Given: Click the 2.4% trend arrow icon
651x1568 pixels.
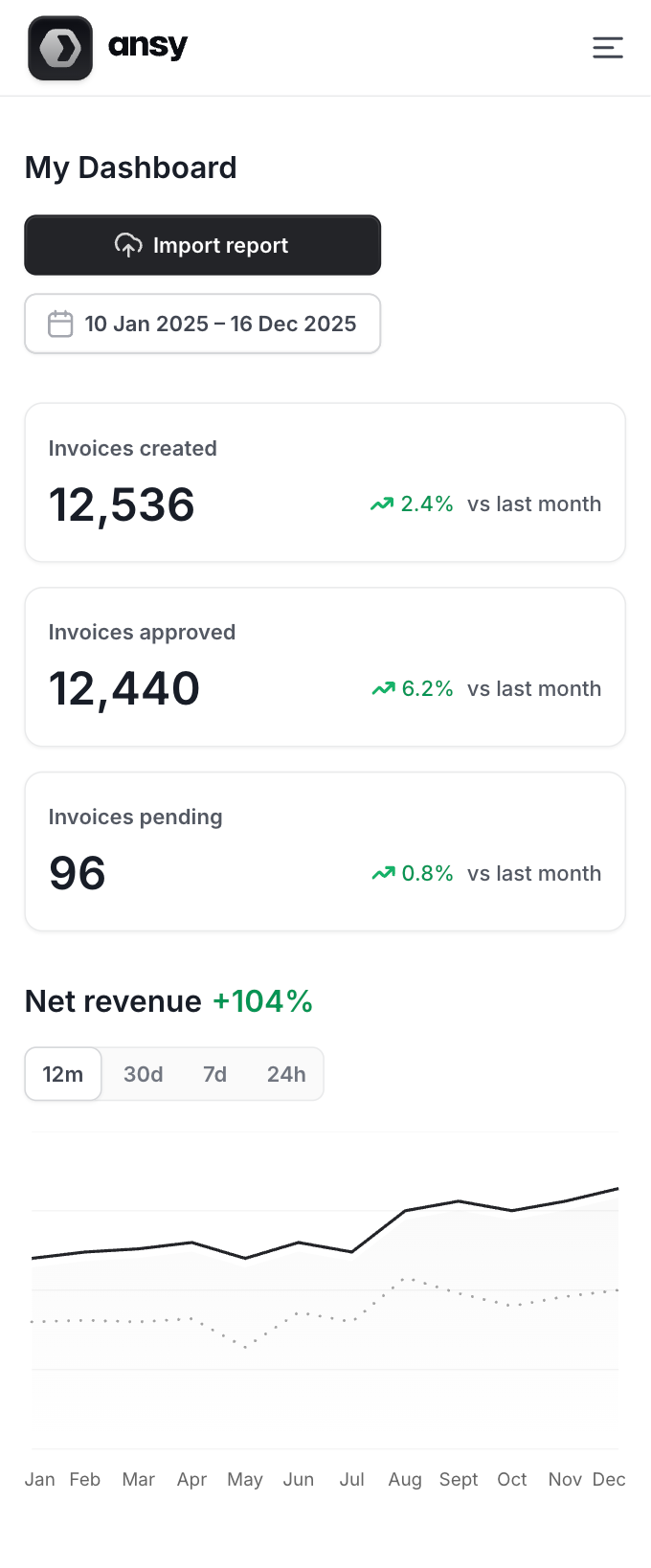Looking at the screenshot, I should (382, 504).
